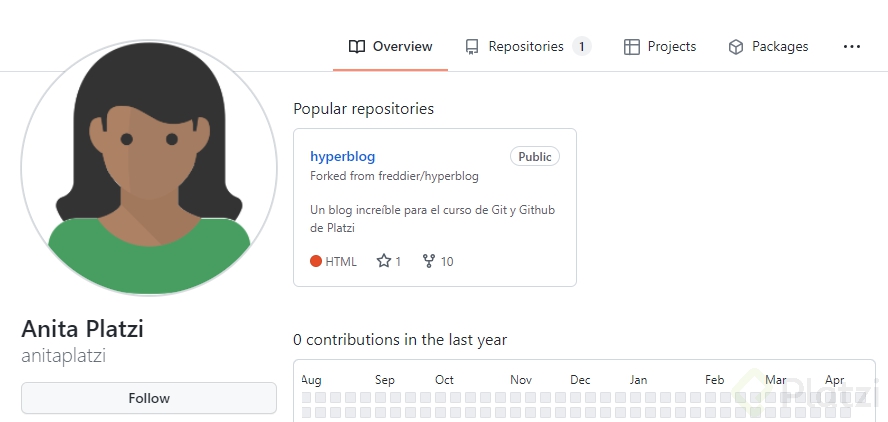The height and width of the screenshot is (422, 888).
Task: Click the Follow button
Action: point(149,398)
